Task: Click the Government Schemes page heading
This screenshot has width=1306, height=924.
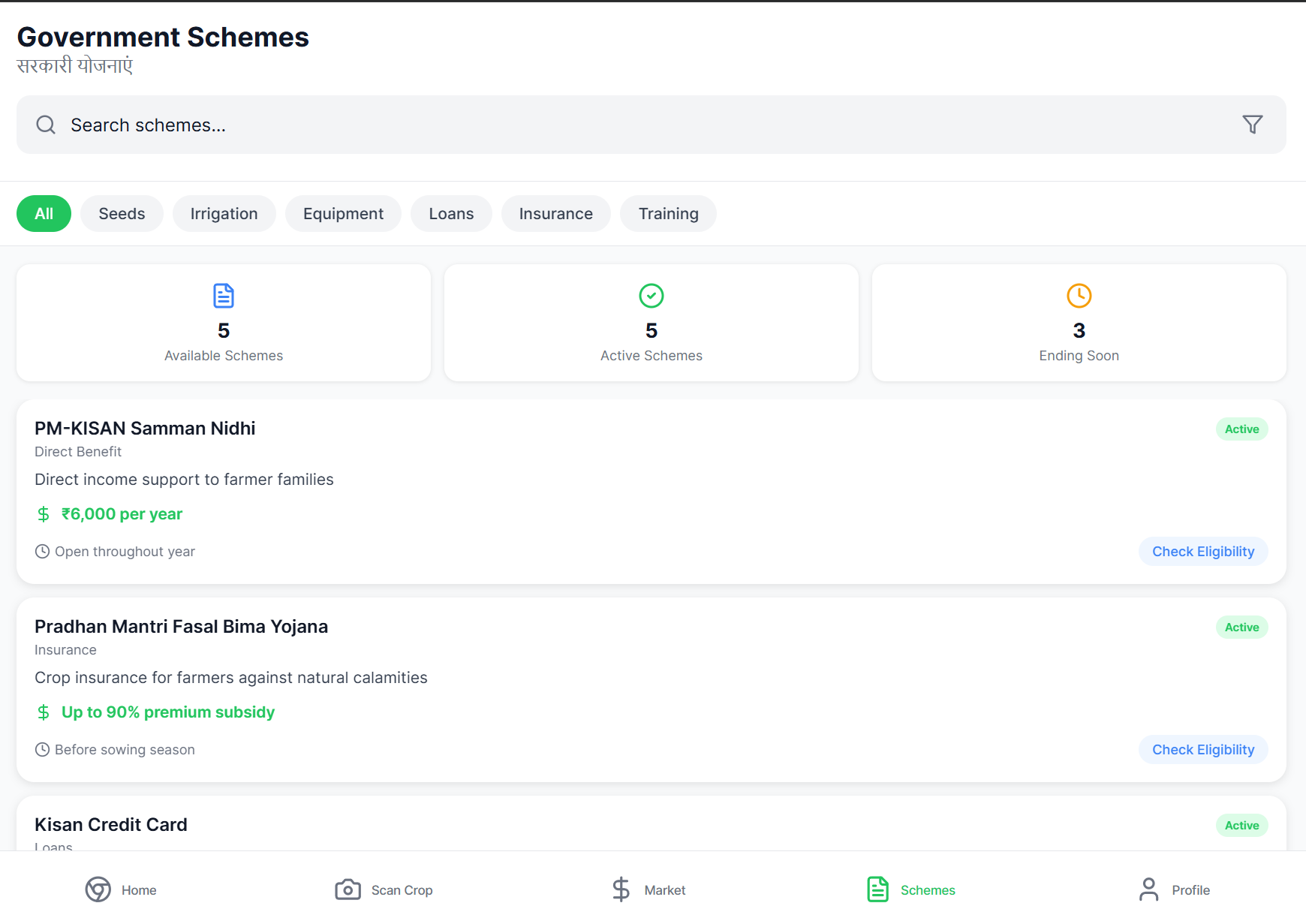Action: click(x=163, y=37)
